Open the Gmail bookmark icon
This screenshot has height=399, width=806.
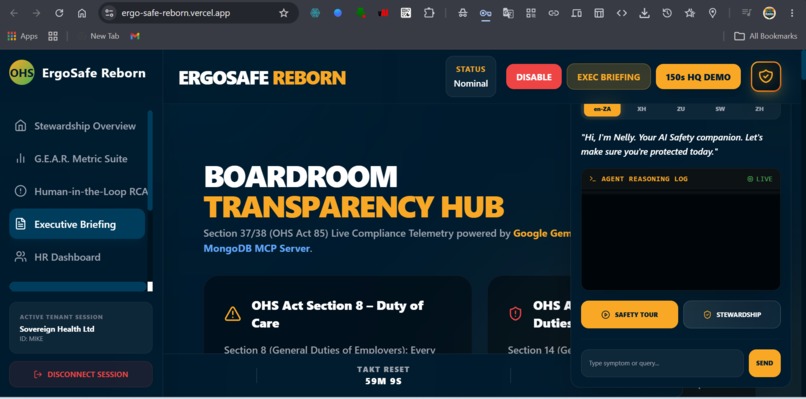point(135,36)
